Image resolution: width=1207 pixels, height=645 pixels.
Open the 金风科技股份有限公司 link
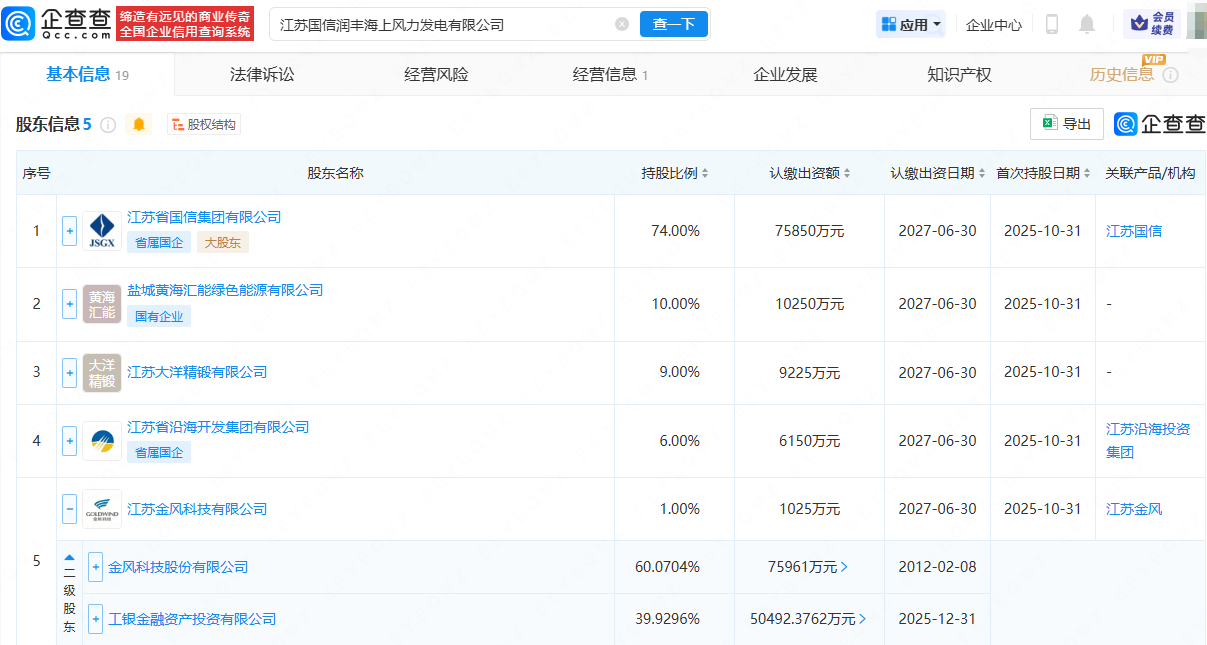point(178,567)
